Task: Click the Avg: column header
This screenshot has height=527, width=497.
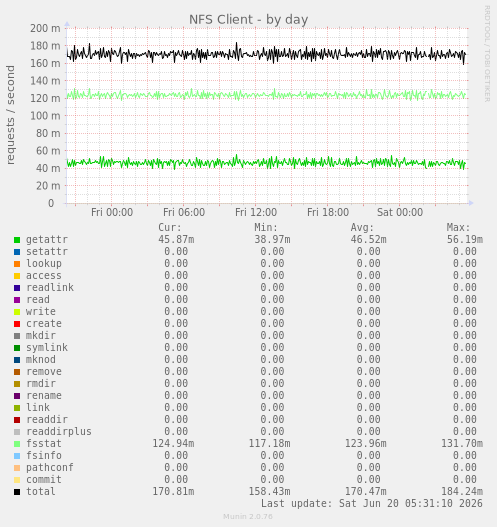Action: coord(362,228)
